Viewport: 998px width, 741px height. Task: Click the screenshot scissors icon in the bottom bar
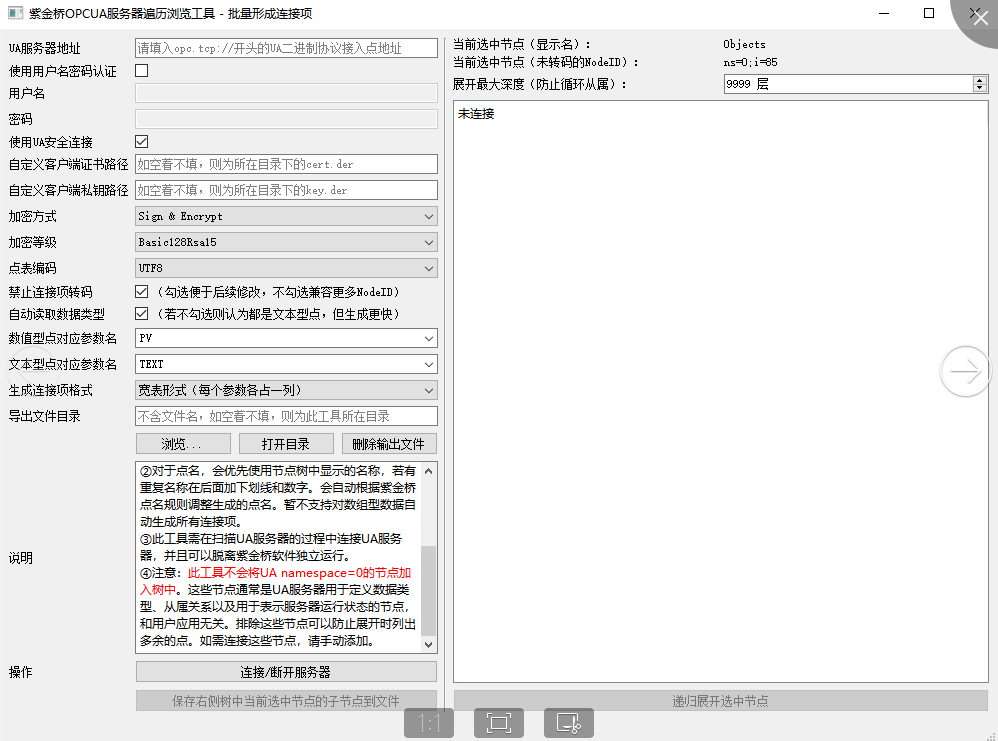coord(569,723)
